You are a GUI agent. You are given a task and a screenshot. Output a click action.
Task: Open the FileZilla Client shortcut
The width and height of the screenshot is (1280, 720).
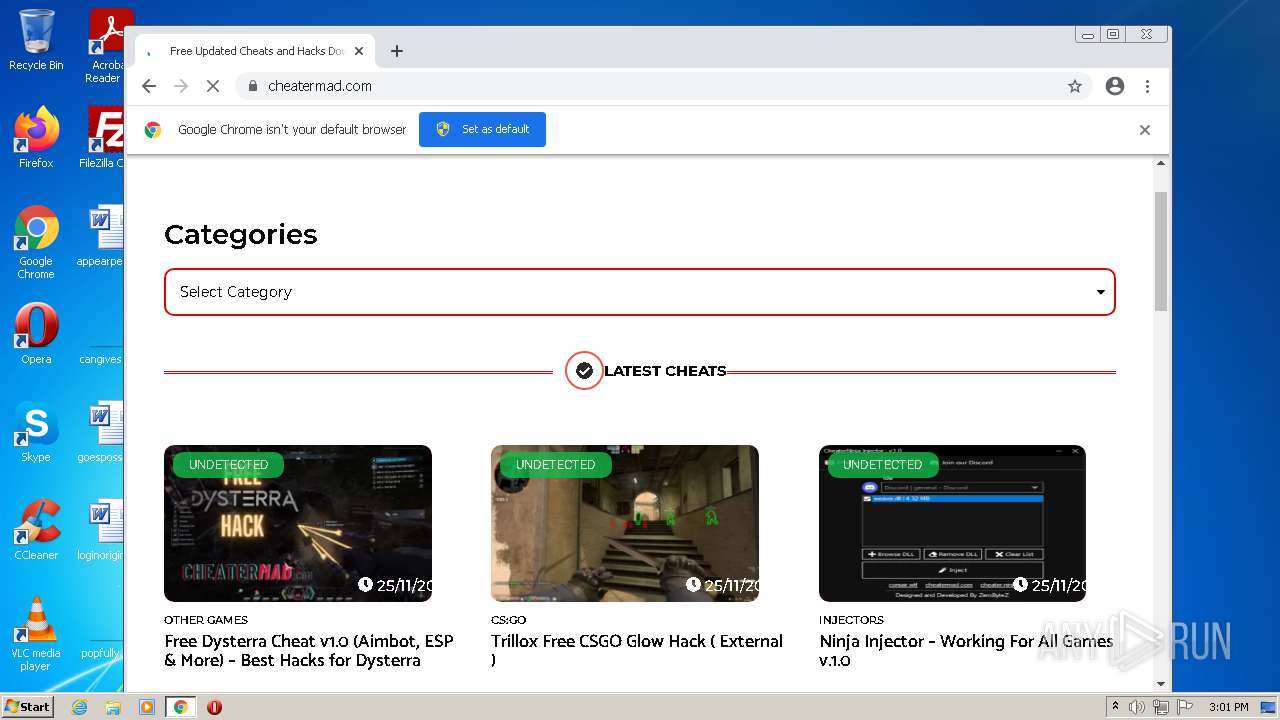tap(104, 137)
